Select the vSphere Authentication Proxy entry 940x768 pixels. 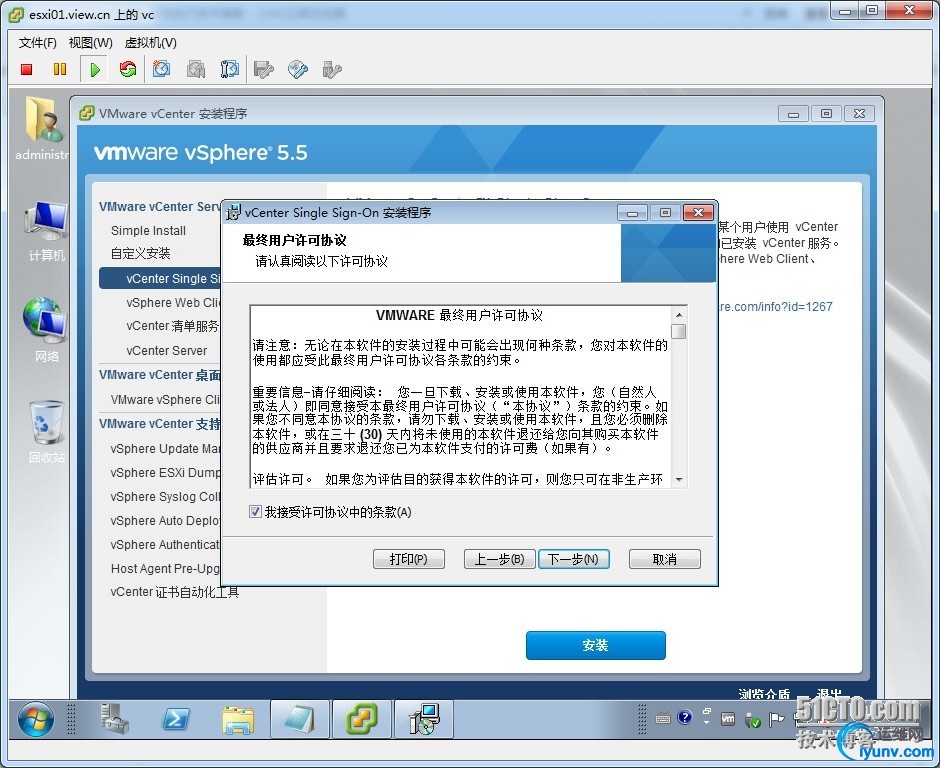pyautogui.click(x=165, y=544)
